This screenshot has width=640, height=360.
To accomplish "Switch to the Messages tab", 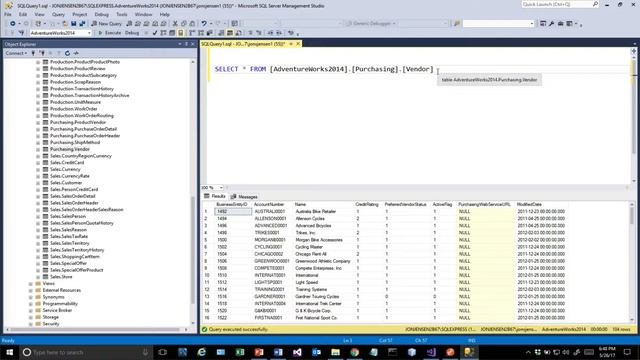I will (x=244, y=197).
